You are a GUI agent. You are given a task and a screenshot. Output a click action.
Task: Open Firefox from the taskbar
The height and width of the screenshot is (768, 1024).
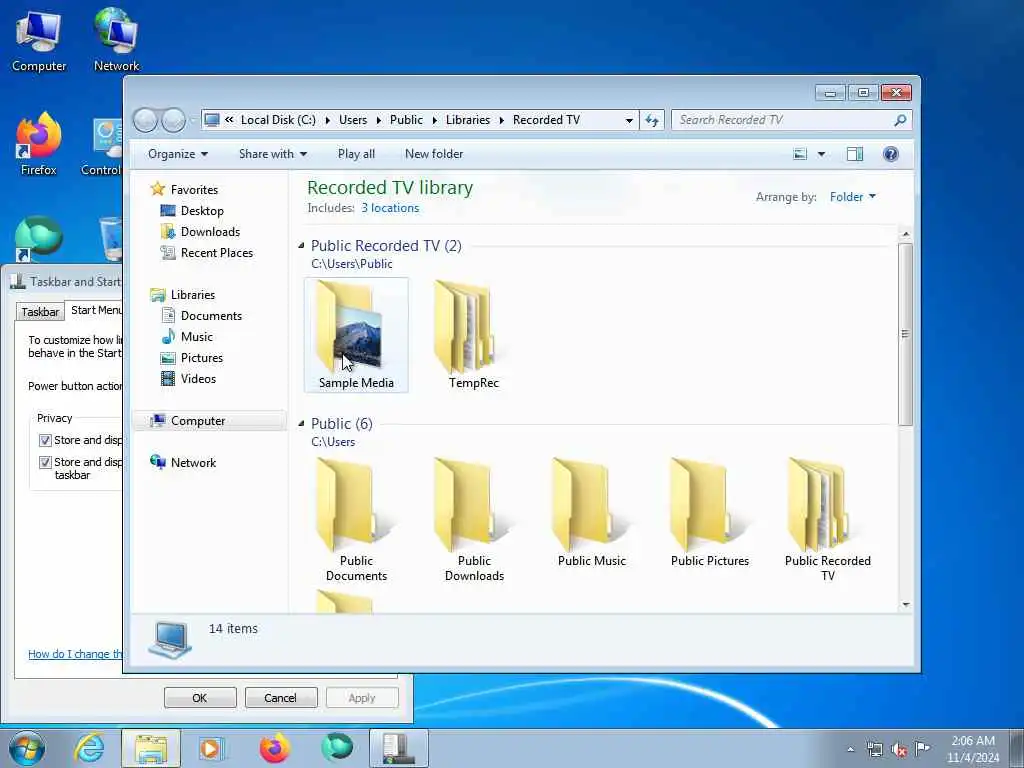coord(274,748)
